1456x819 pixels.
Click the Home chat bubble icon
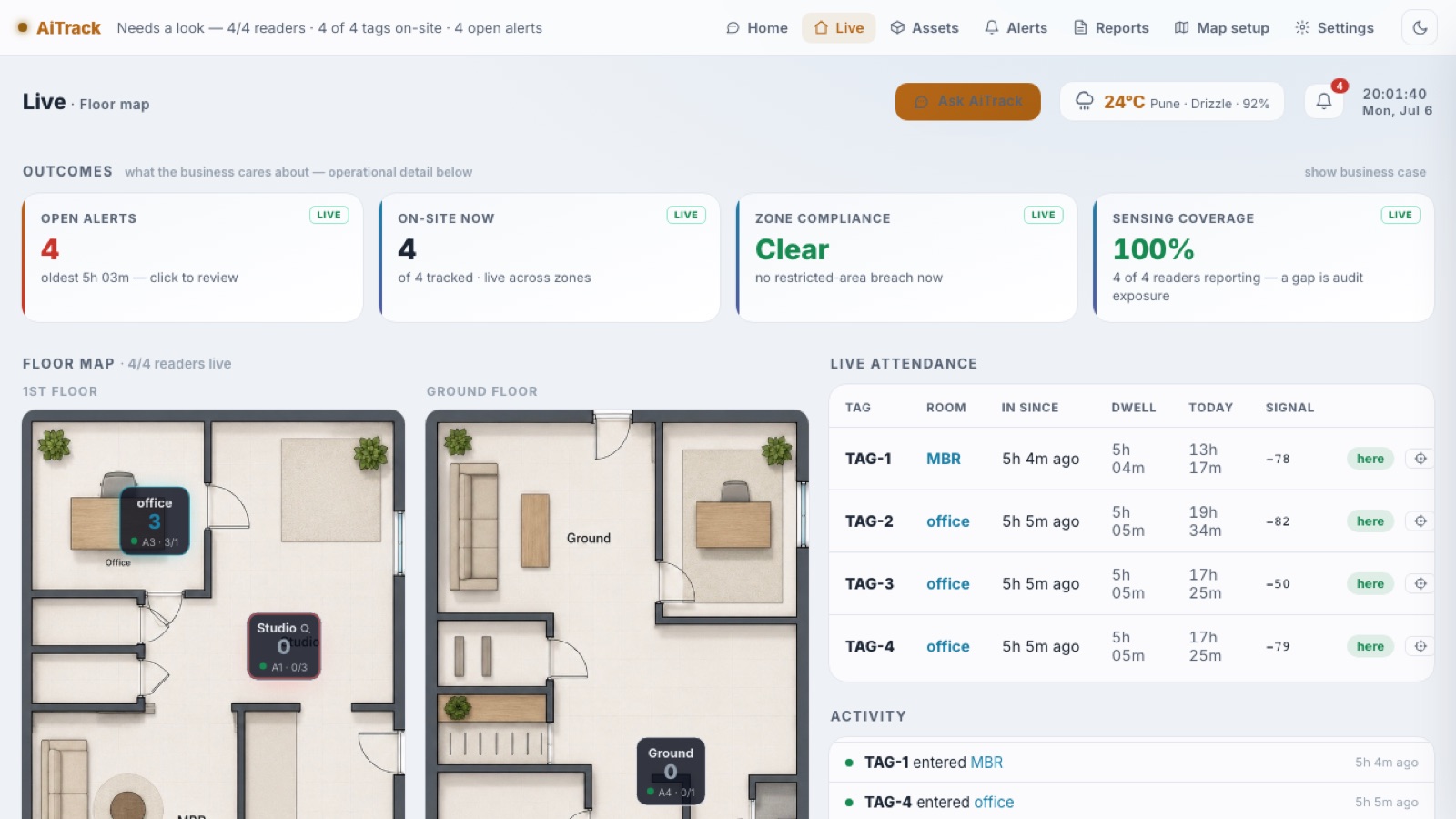[733, 28]
